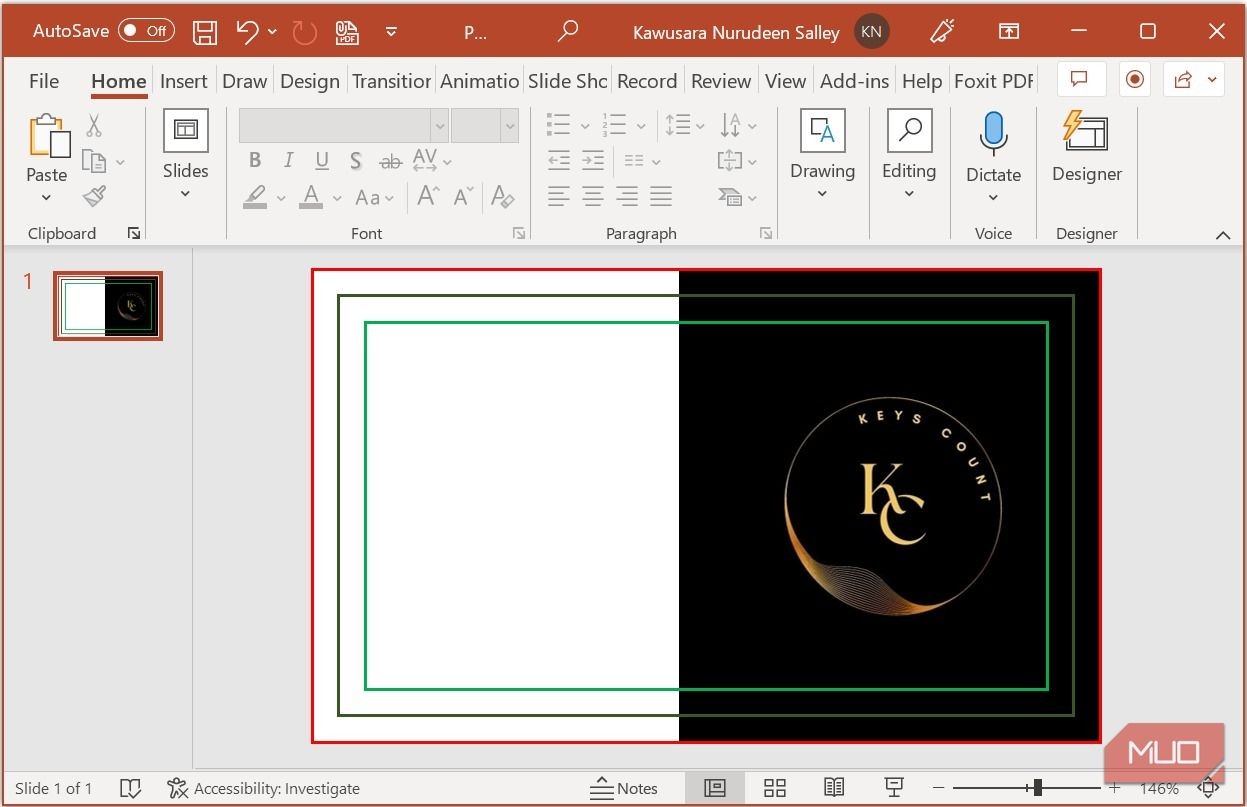Decrease font size icon
The width and height of the screenshot is (1247, 807).
tap(463, 197)
